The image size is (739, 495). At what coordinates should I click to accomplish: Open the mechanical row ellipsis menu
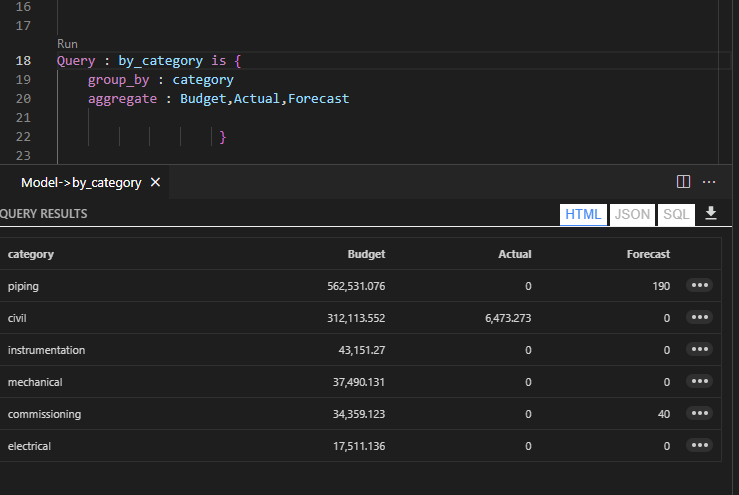[x=699, y=381]
